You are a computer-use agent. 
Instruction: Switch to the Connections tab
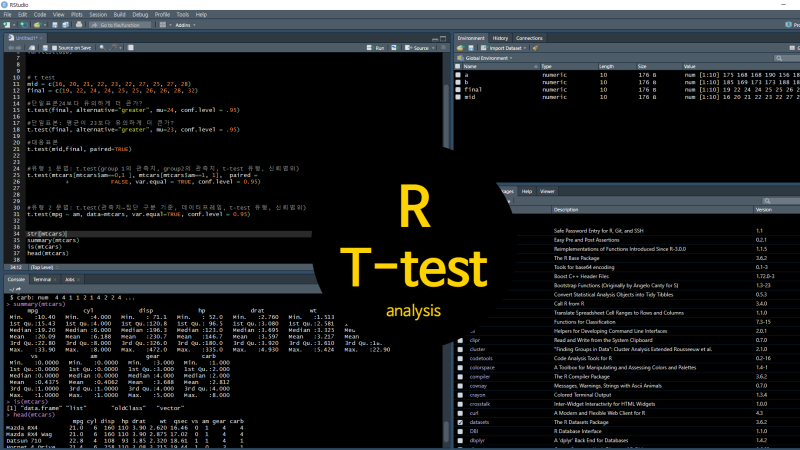tap(529, 38)
